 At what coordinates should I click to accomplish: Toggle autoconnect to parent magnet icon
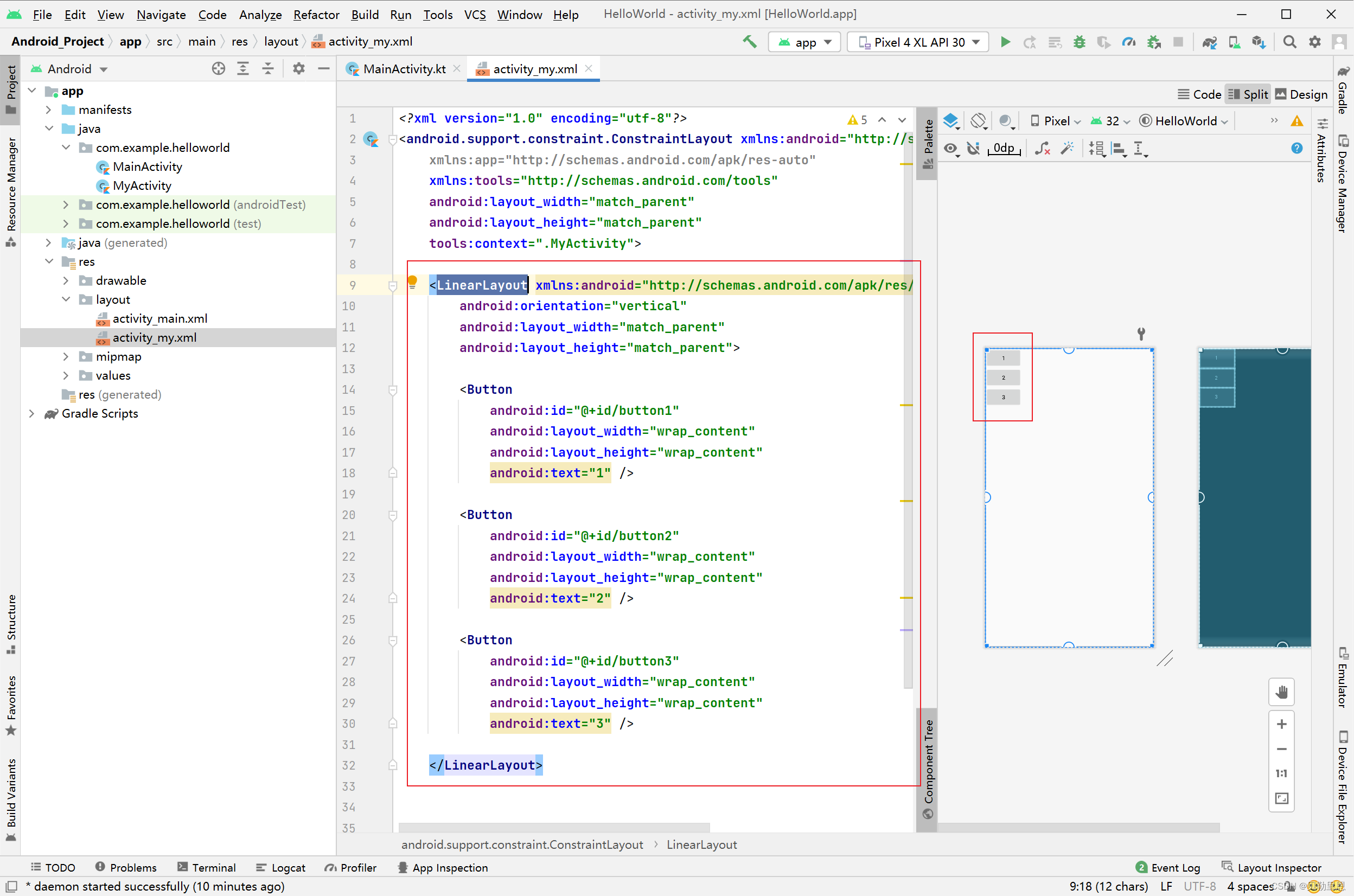click(973, 149)
